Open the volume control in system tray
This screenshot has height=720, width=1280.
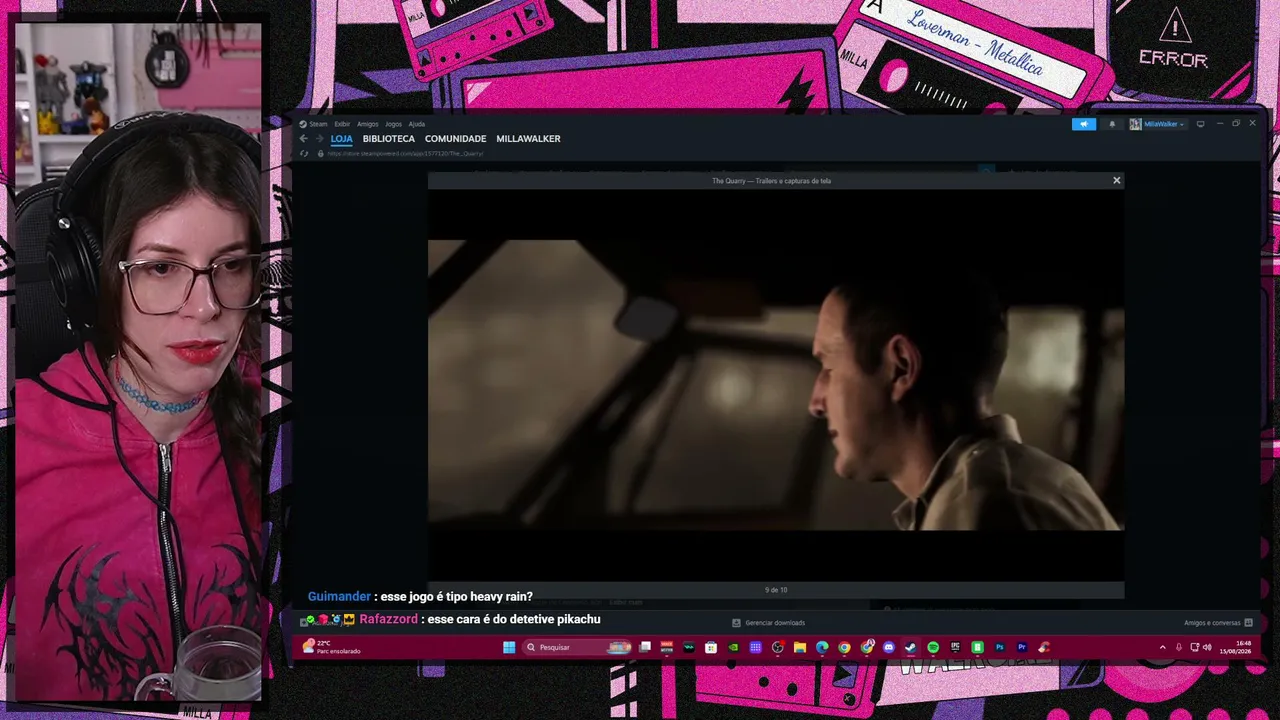(x=1206, y=647)
